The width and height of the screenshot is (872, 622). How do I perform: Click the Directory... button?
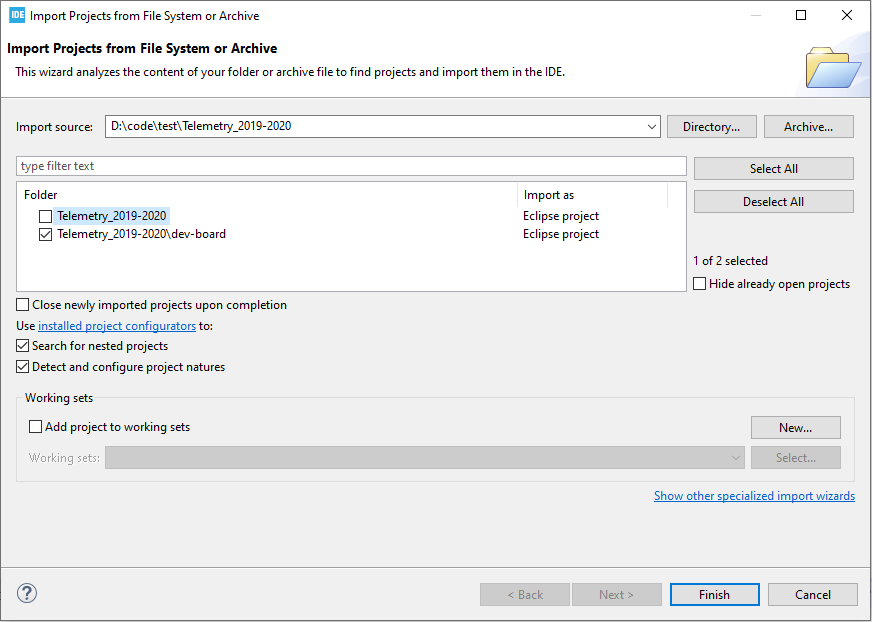(x=711, y=127)
